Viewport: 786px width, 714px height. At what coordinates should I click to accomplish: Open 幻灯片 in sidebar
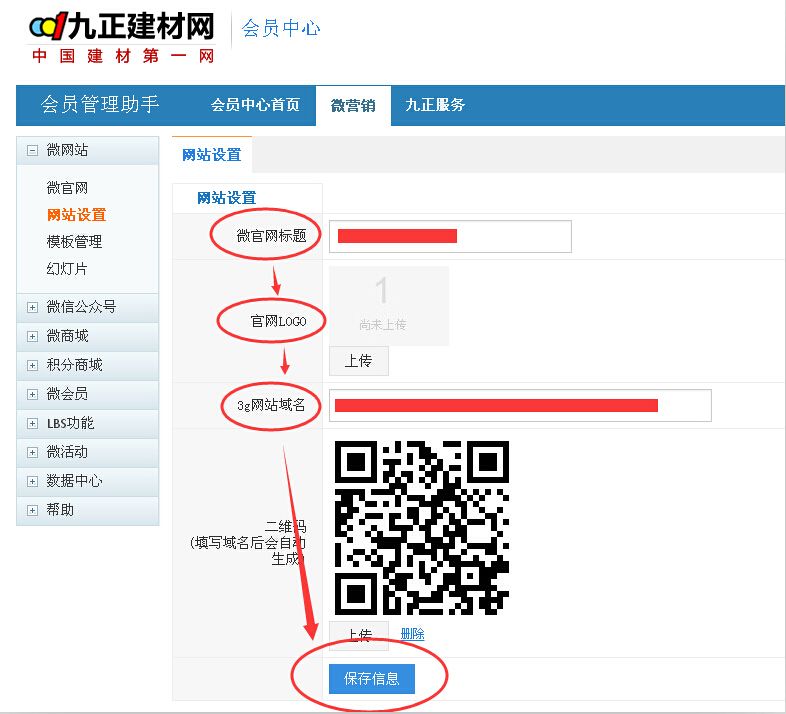(x=67, y=269)
